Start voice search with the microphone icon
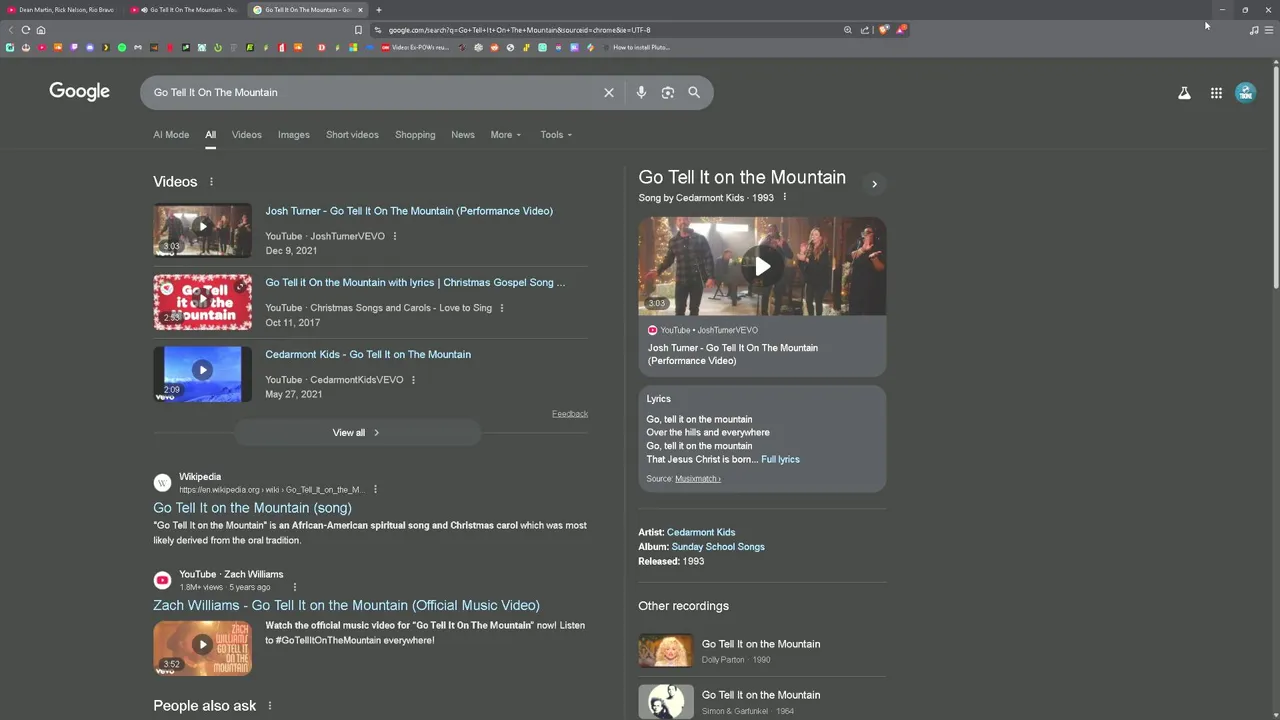Image resolution: width=1280 pixels, height=720 pixels. point(641,92)
